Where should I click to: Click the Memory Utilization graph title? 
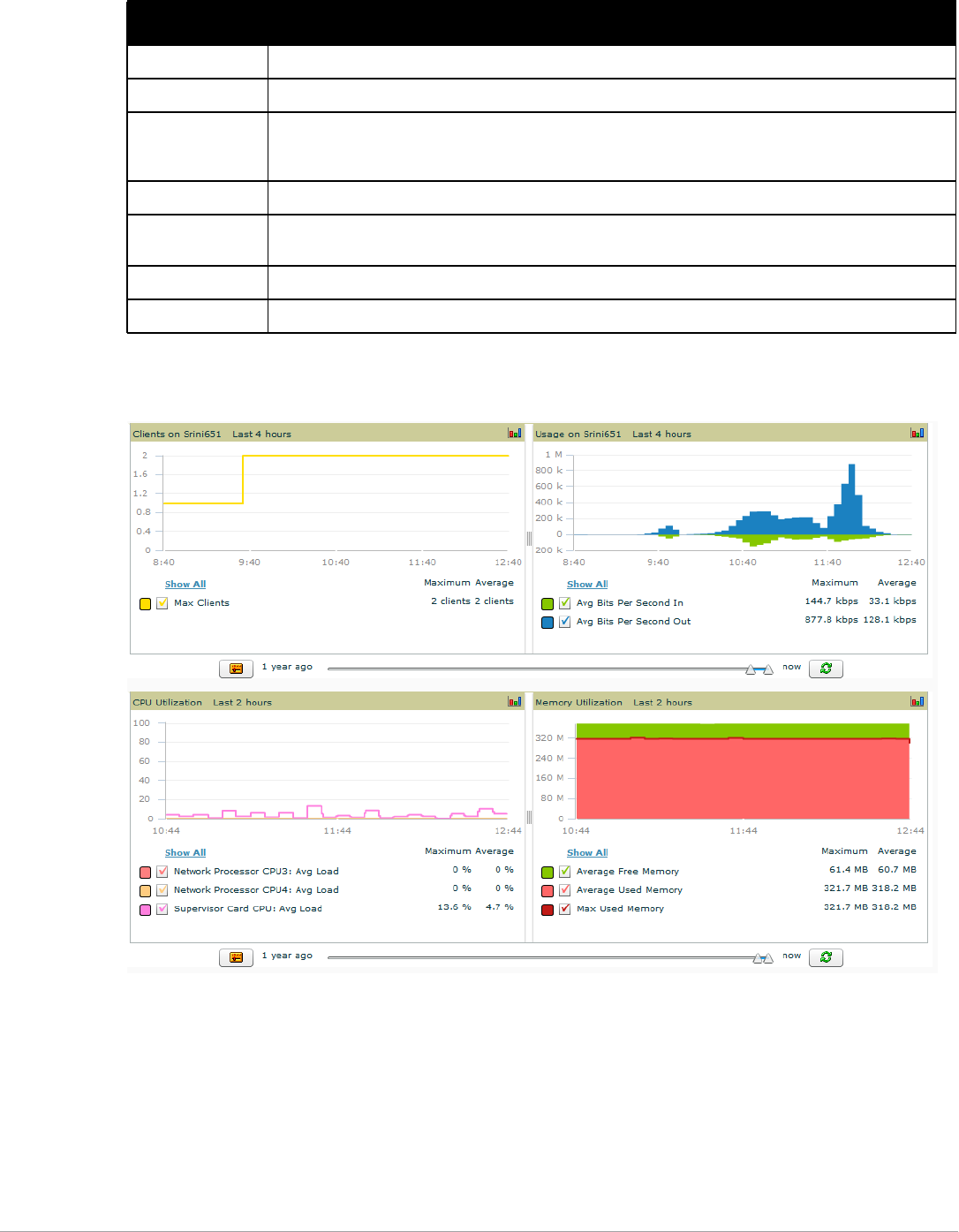pos(579,702)
